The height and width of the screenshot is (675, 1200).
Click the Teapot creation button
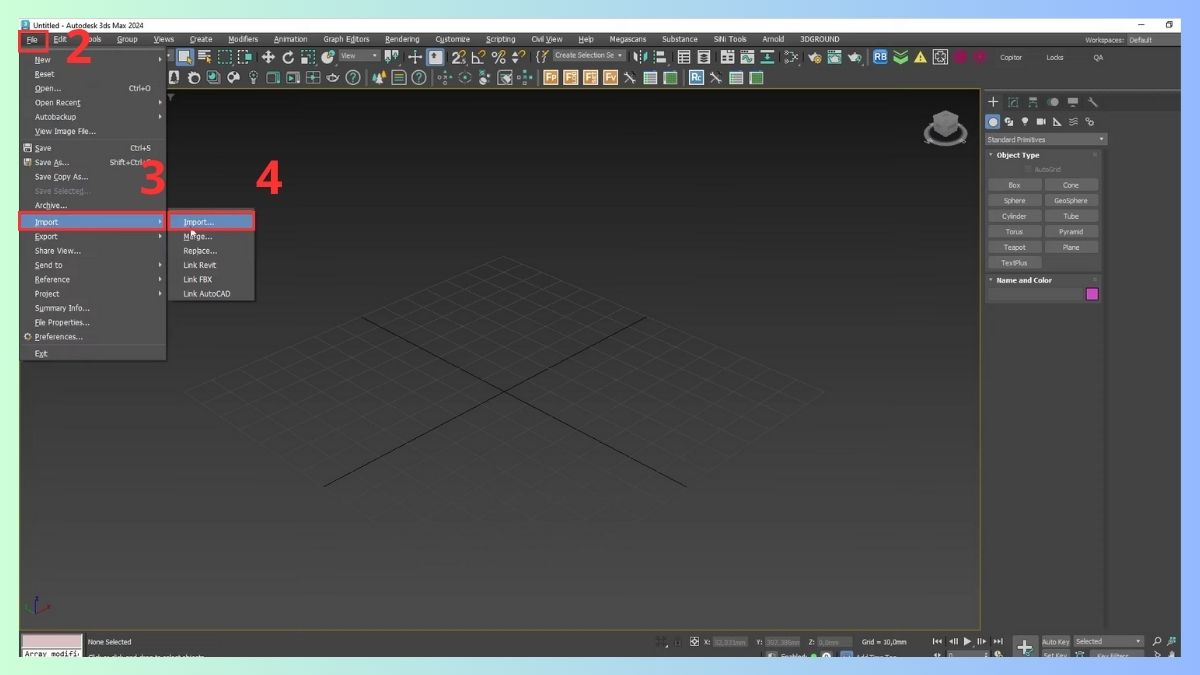tap(1013, 247)
